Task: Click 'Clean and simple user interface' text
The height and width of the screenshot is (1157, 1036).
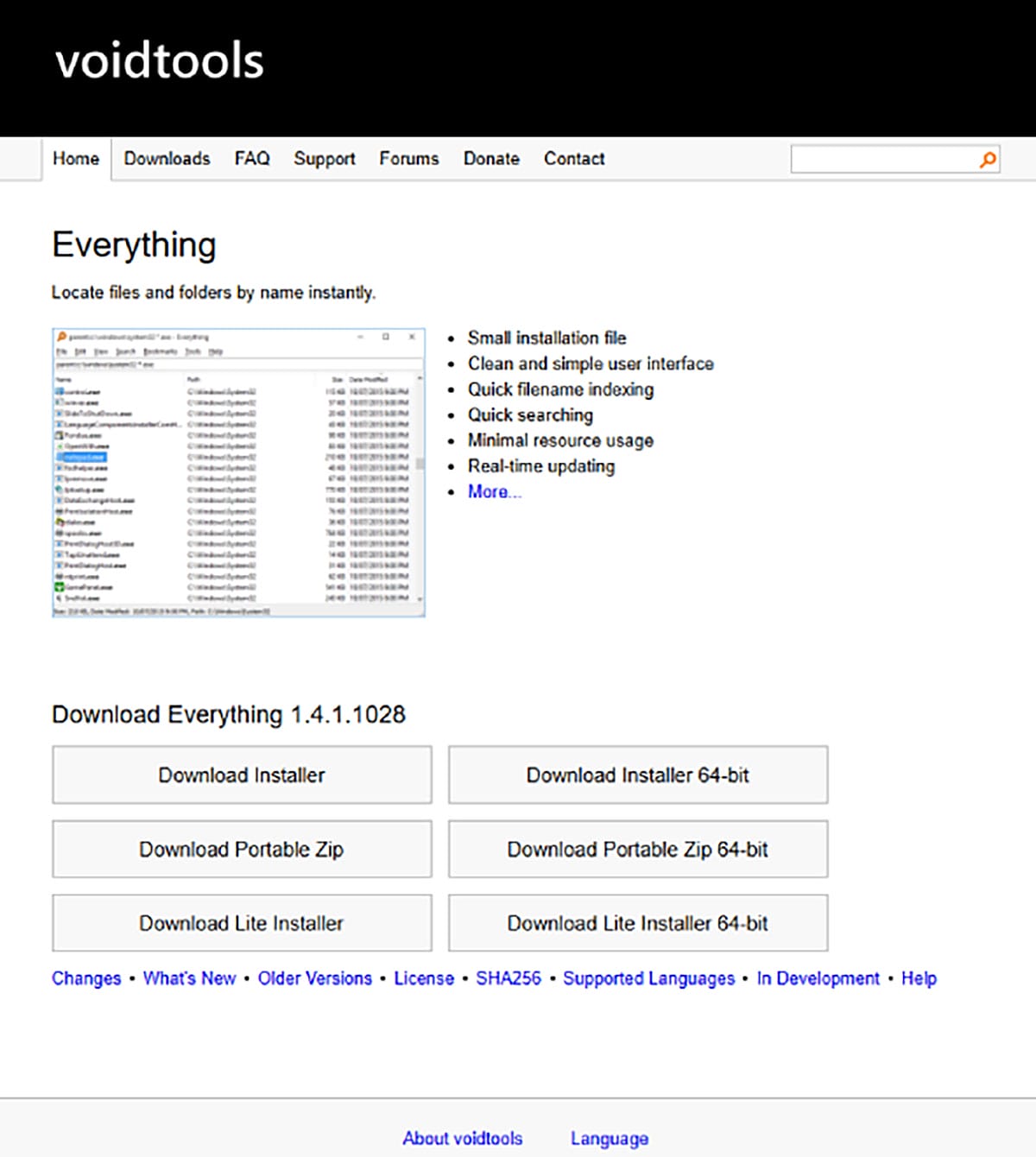Action: point(591,364)
